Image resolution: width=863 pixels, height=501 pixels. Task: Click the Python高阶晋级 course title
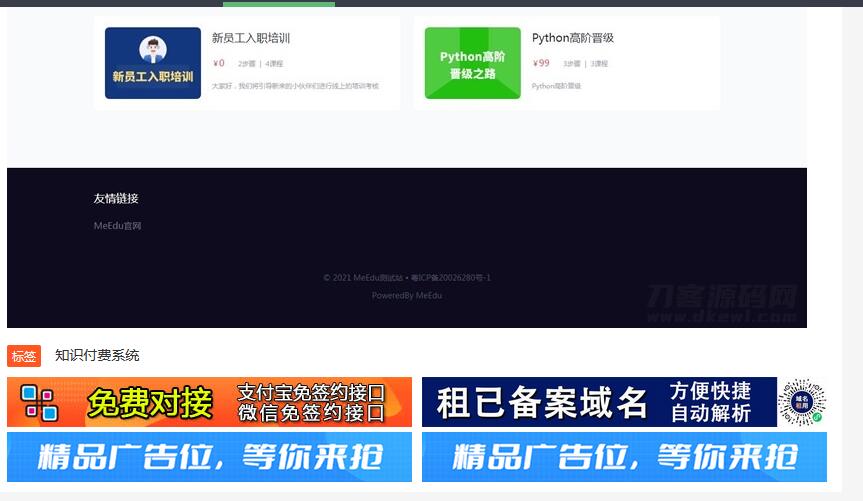(573, 38)
